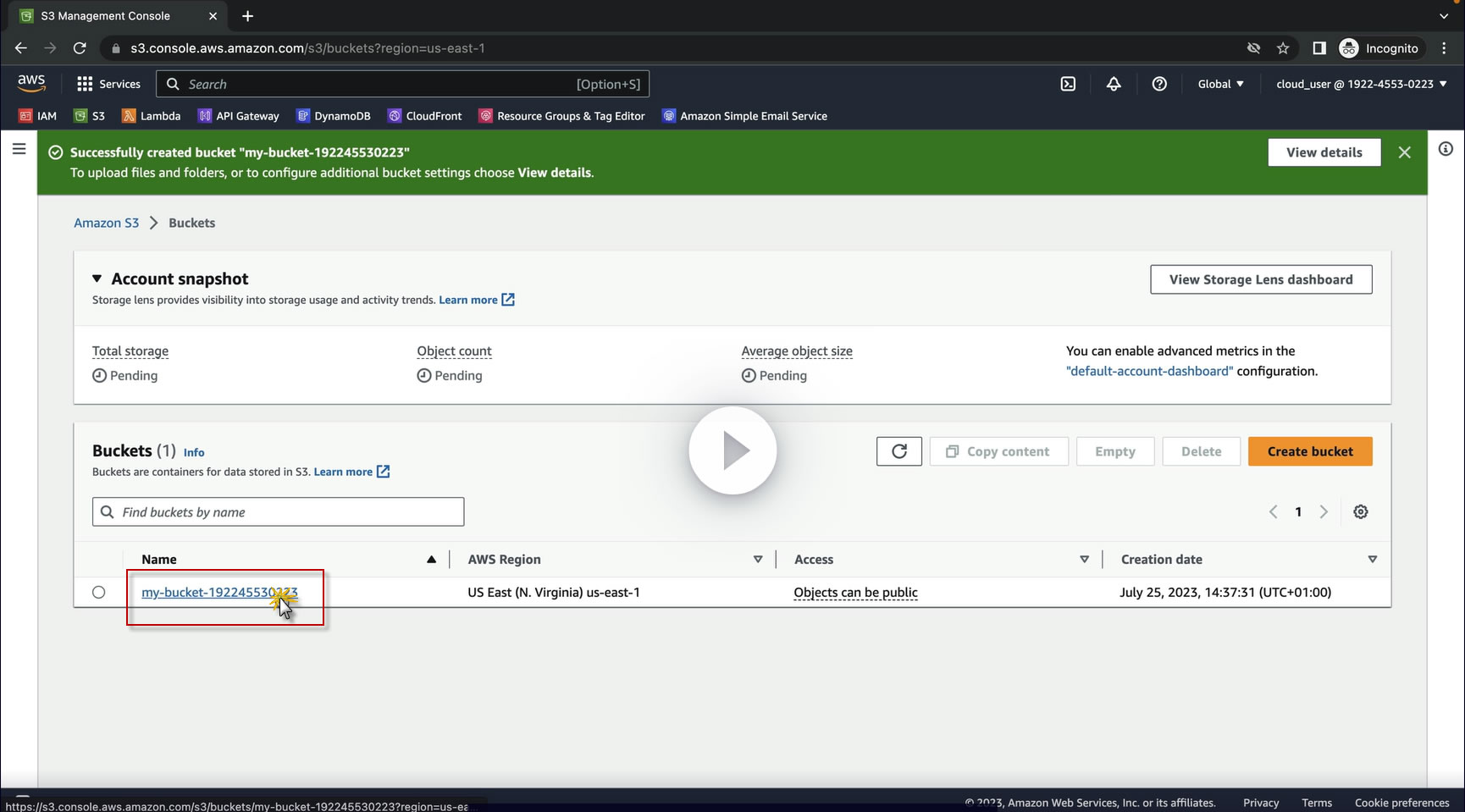Open the help question mark menu

click(1159, 84)
